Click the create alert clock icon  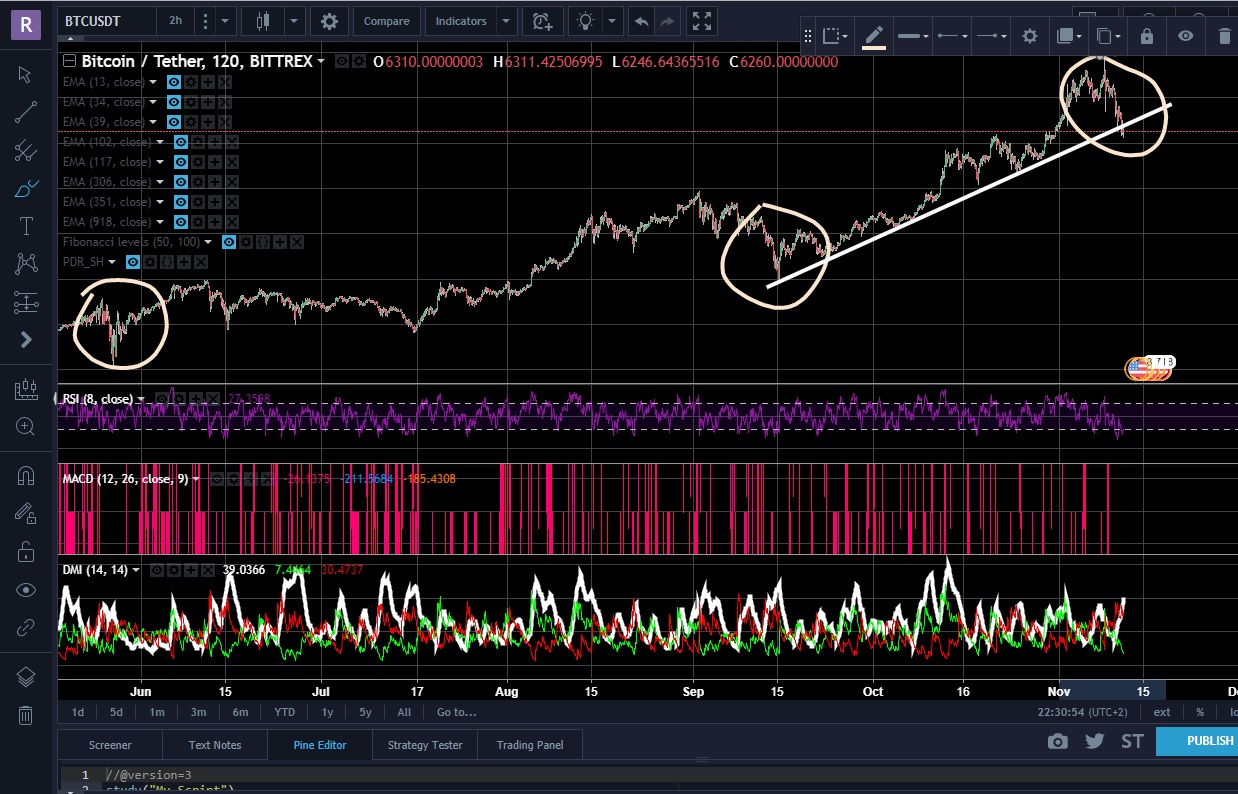pyautogui.click(x=542, y=21)
